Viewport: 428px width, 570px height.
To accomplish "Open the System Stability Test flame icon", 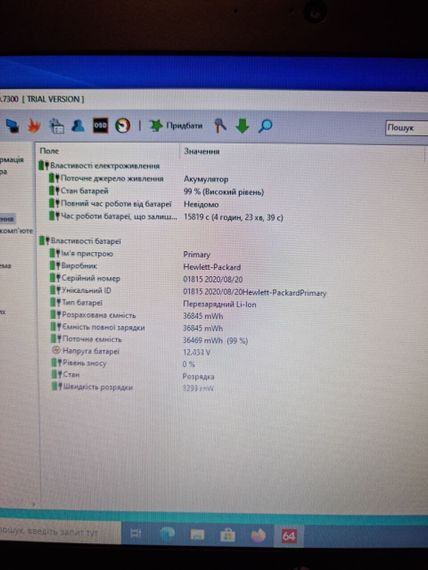I will [x=34, y=126].
